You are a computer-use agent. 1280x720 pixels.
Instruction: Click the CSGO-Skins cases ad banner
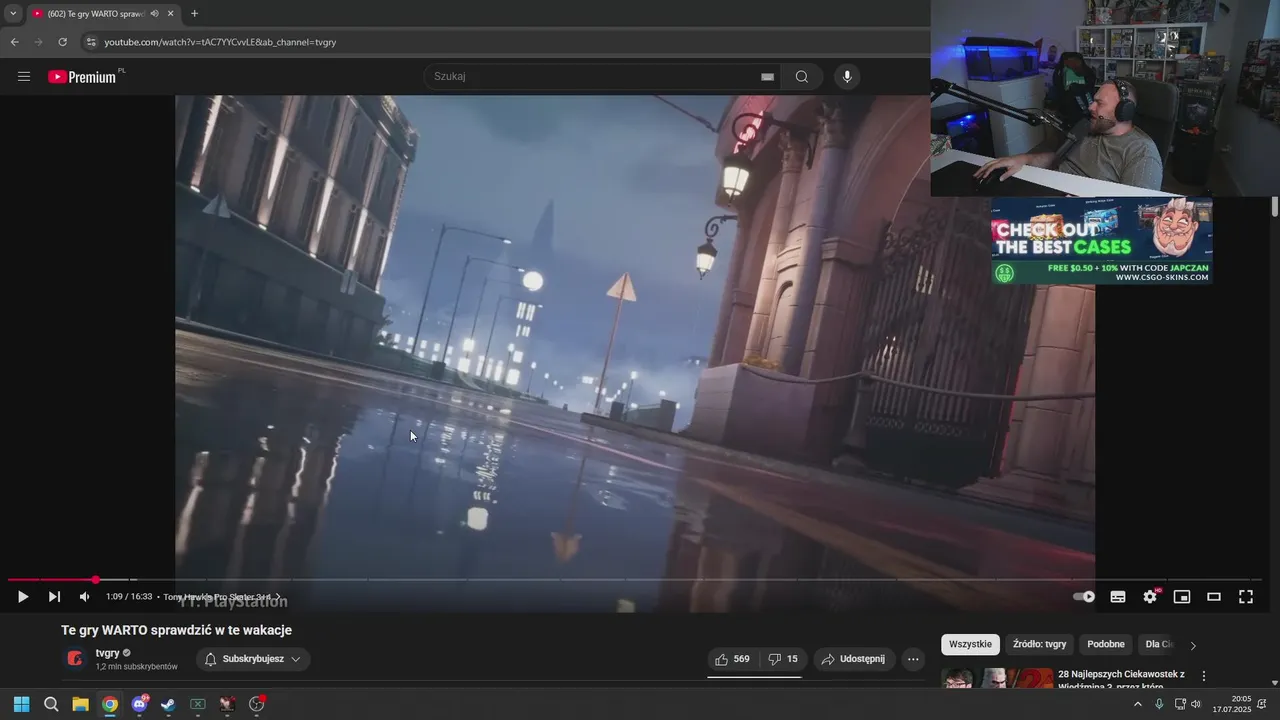[1102, 240]
